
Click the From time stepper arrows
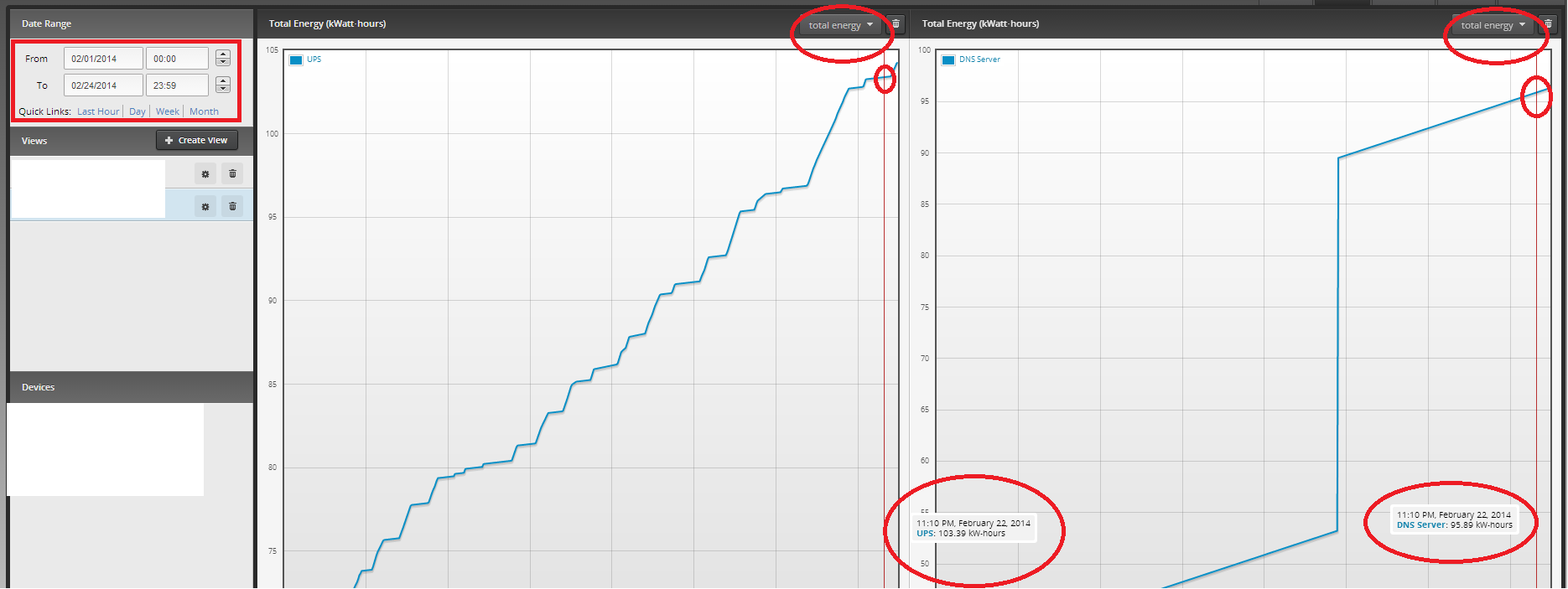[x=222, y=58]
